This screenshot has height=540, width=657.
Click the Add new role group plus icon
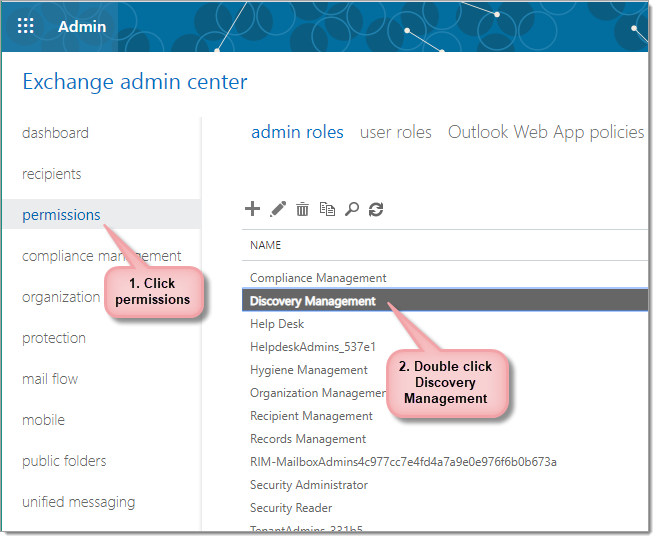252,209
